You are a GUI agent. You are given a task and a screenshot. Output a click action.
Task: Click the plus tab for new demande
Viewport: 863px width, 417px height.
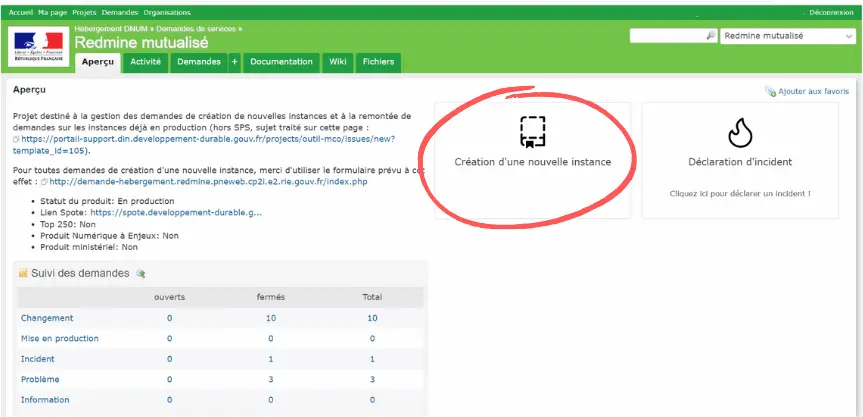234,62
